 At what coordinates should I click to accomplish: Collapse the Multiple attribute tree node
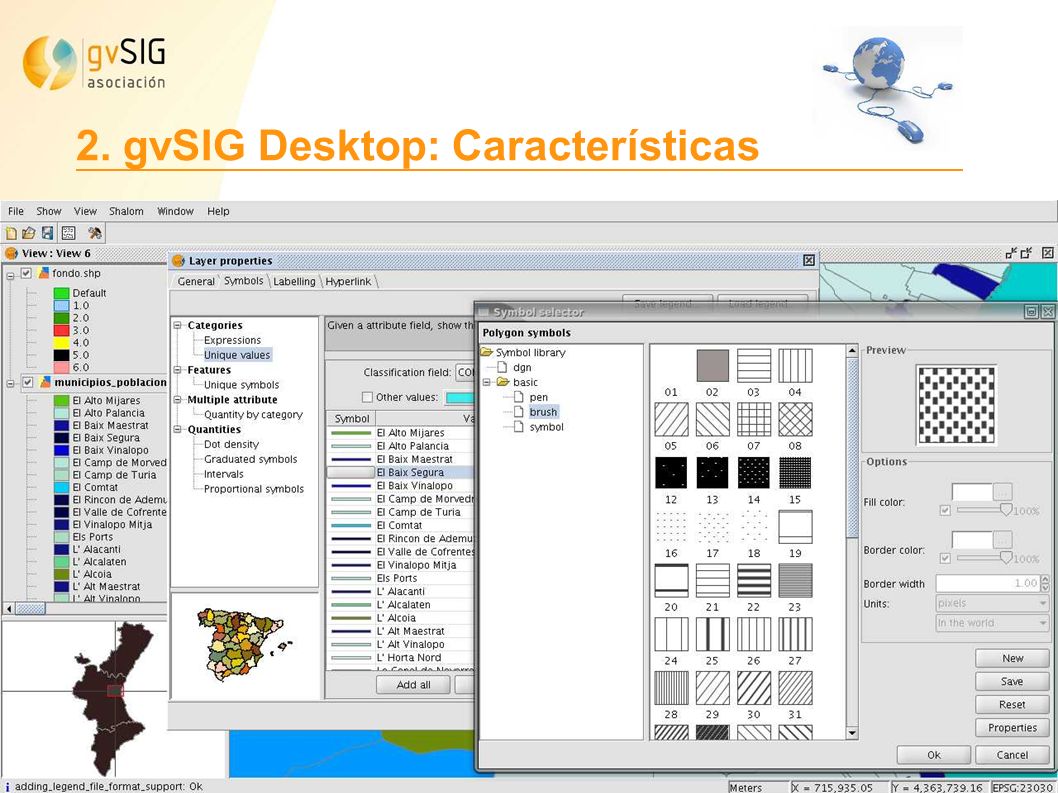click(x=178, y=400)
